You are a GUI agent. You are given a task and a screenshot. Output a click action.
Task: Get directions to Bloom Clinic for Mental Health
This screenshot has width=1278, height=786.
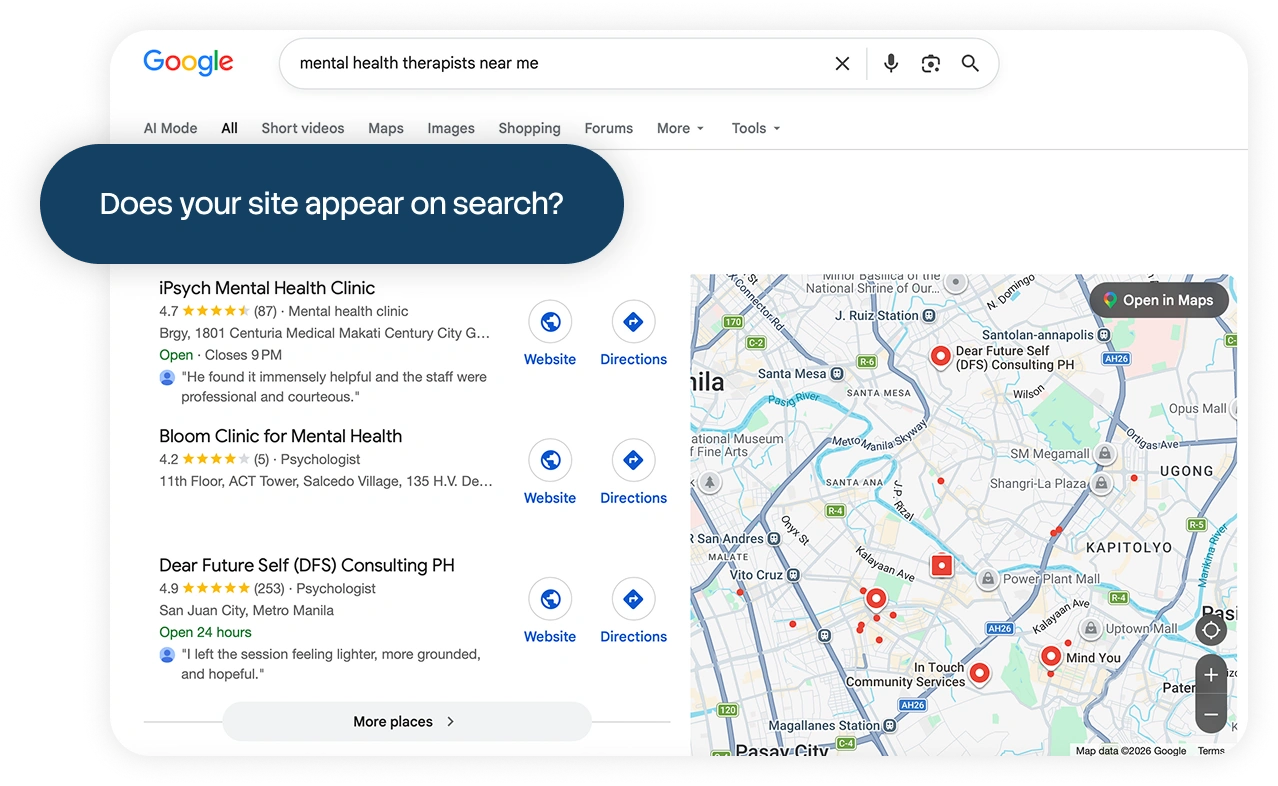pyautogui.click(x=633, y=460)
